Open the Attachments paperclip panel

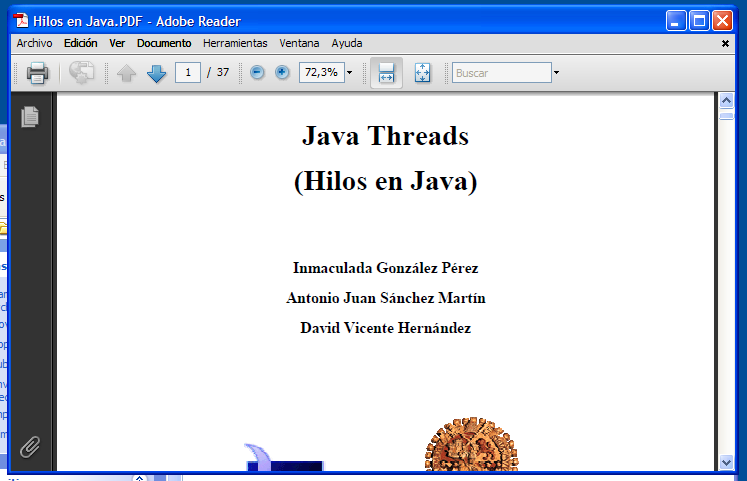(x=30, y=447)
